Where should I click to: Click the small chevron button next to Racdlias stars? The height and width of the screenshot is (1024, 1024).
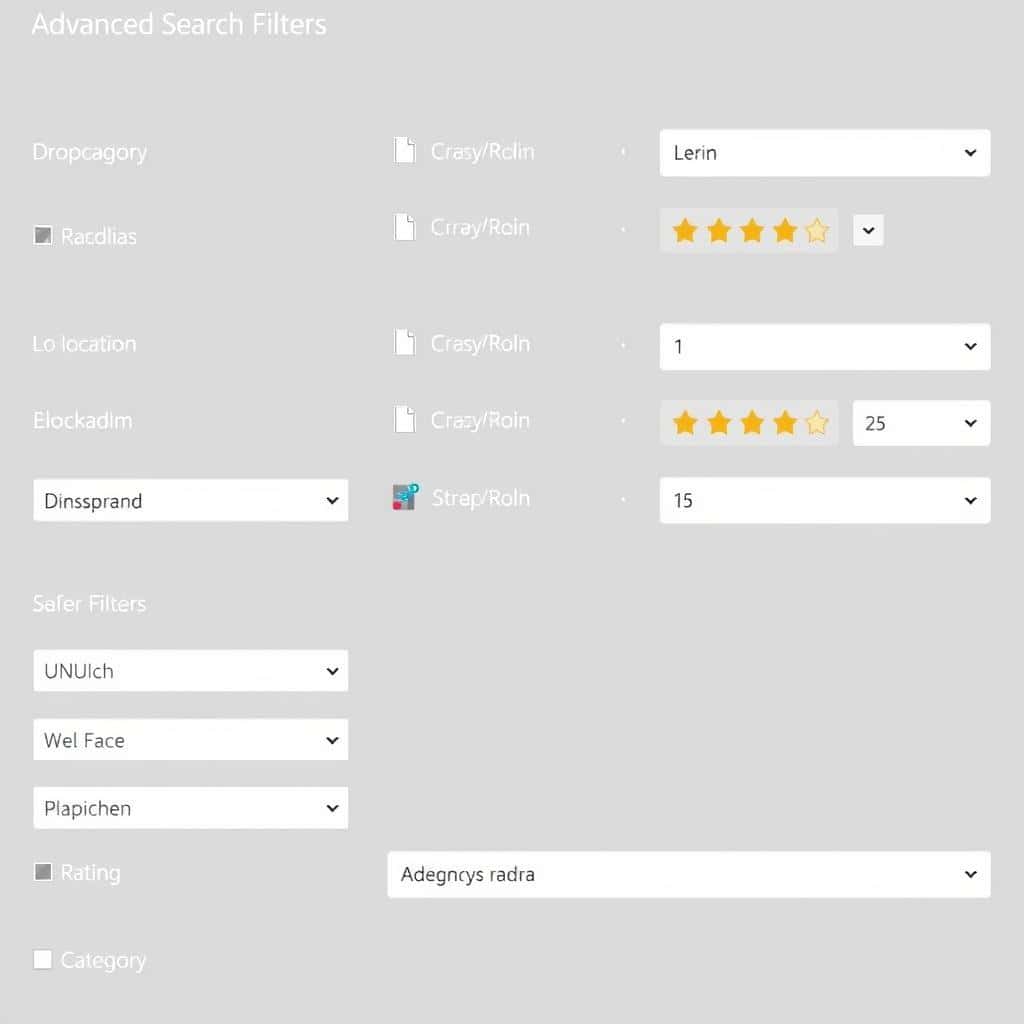[868, 231]
